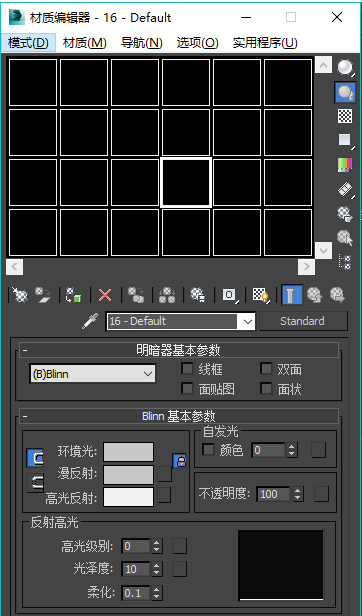Open the 选项(O) menu
The width and height of the screenshot is (362, 616).
coord(197,43)
